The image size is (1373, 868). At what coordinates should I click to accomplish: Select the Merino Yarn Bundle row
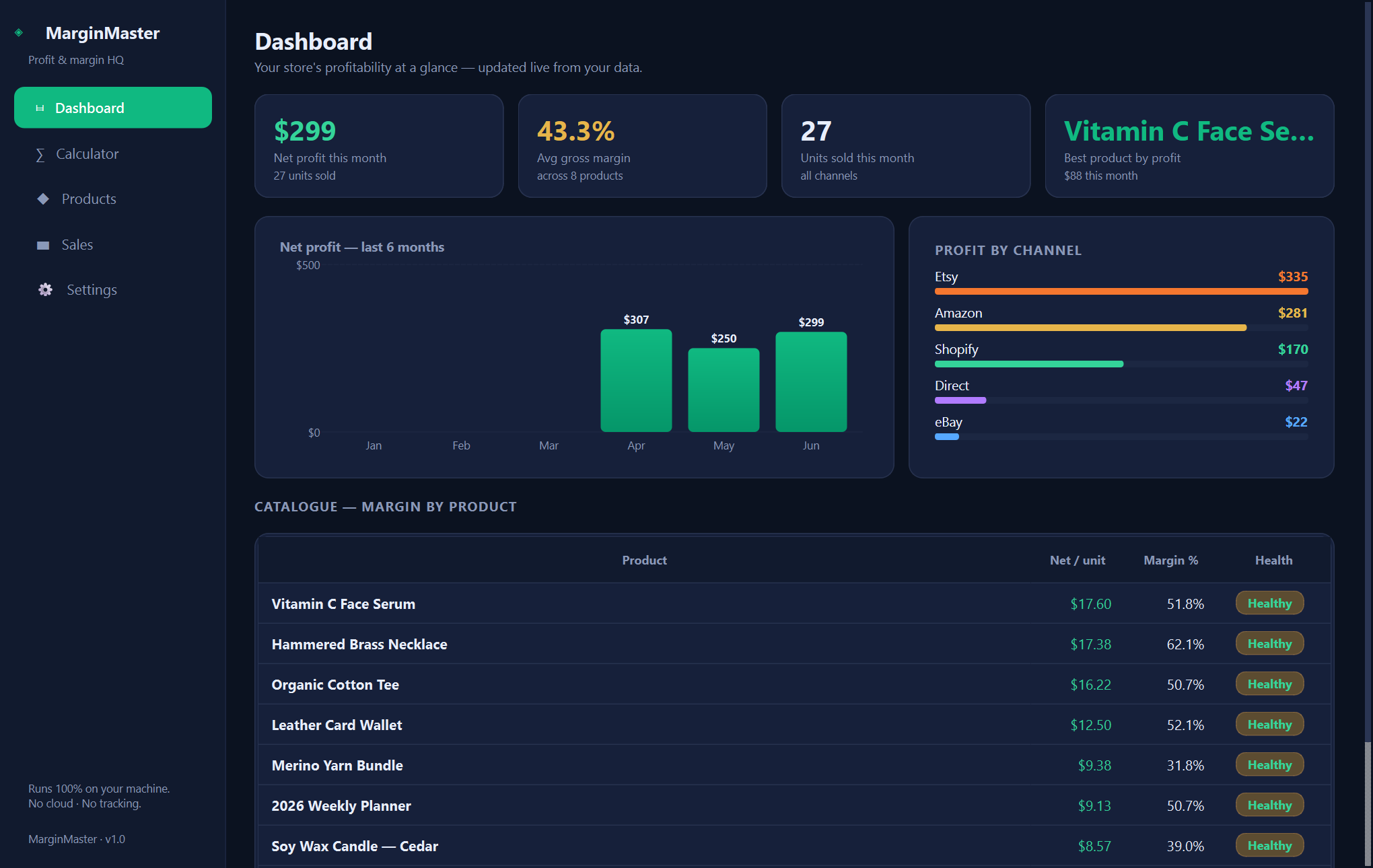[x=794, y=765]
